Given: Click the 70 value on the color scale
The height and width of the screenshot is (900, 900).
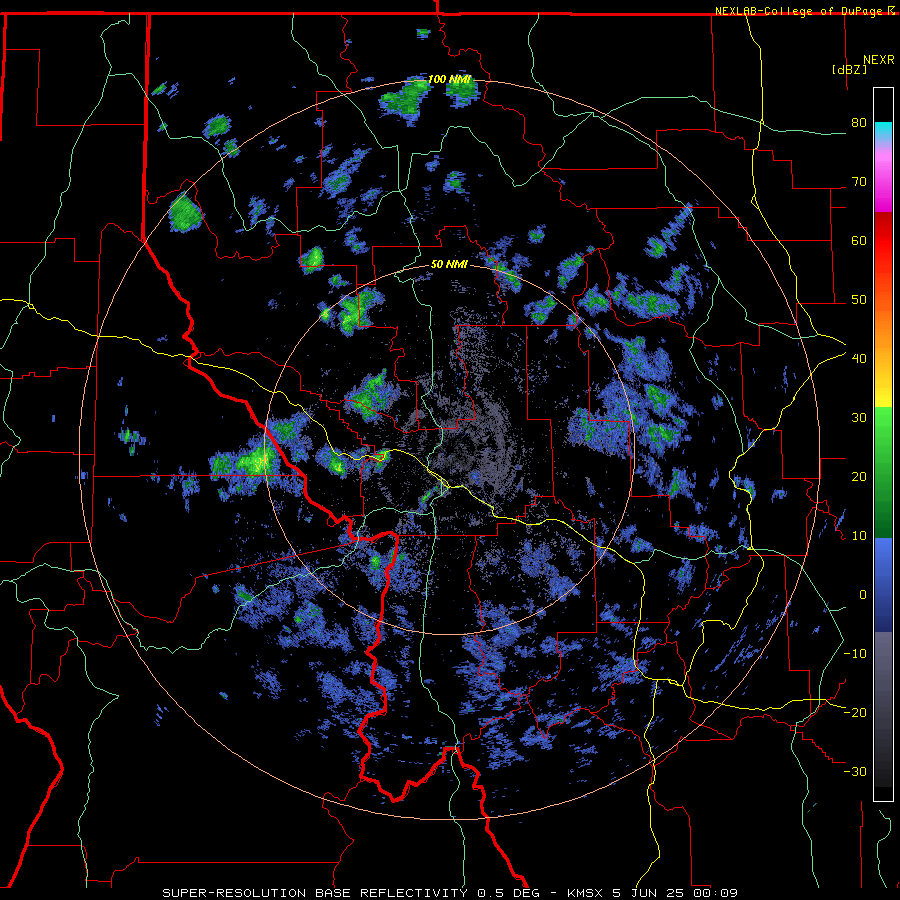Looking at the screenshot, I should 859,182.
